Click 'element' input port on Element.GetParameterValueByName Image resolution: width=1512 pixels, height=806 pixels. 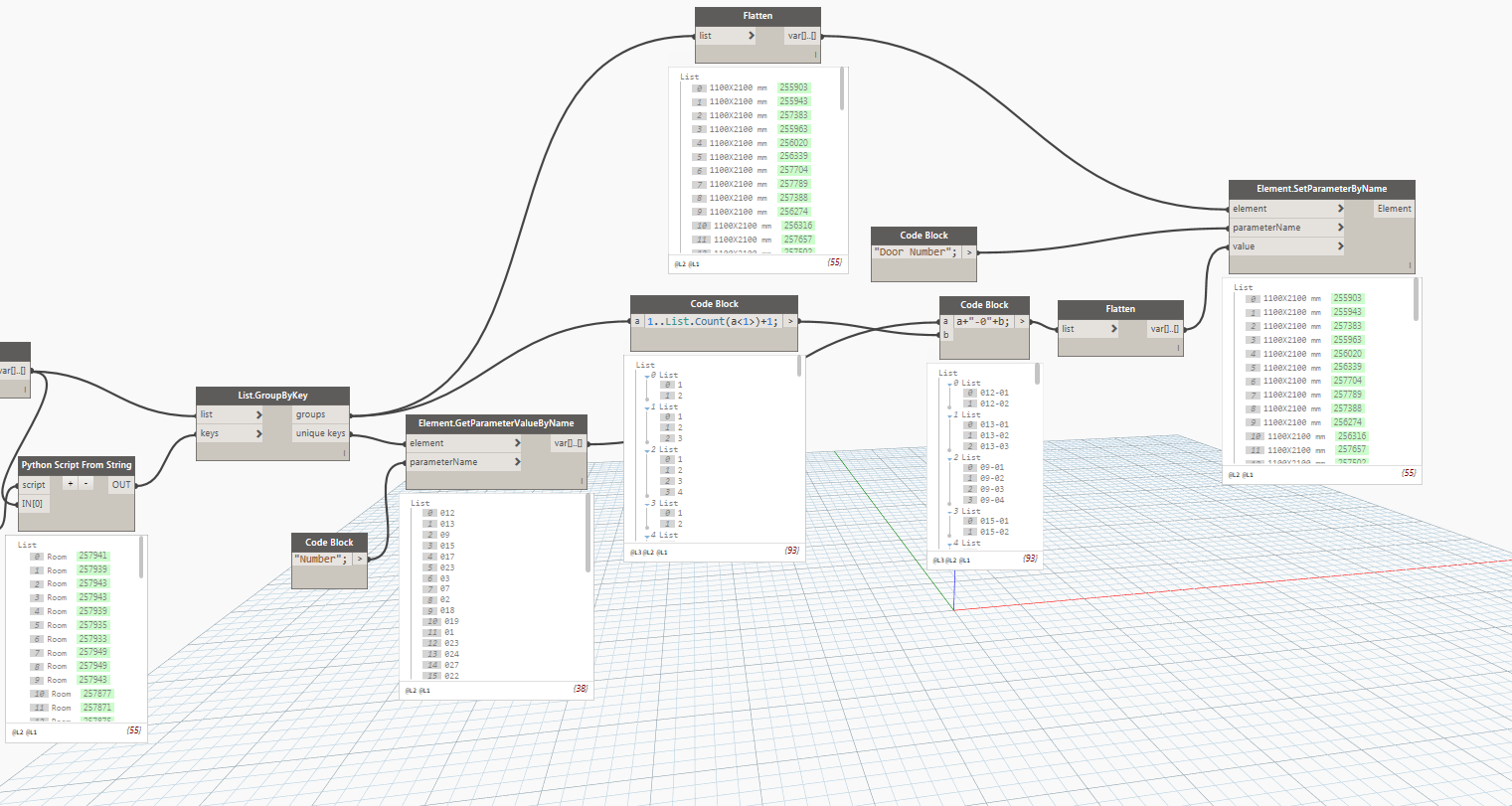pos(464,443)
